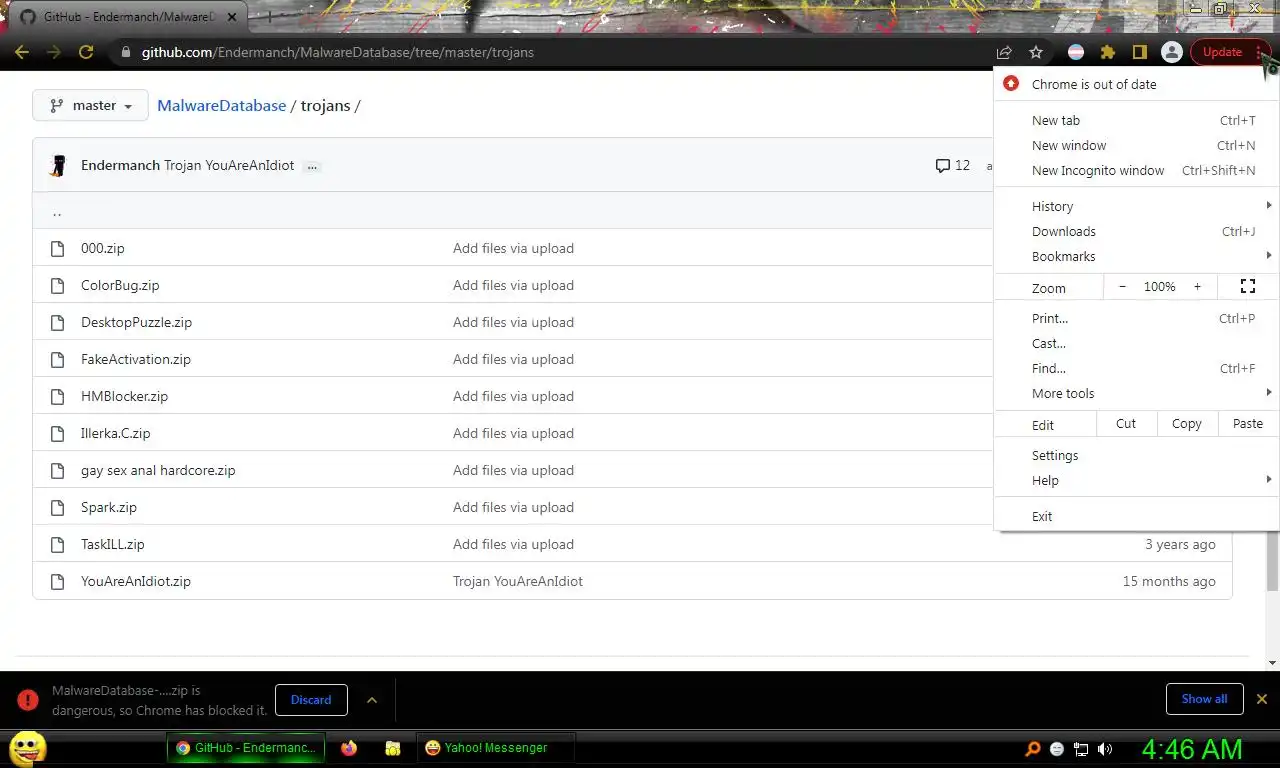This screenshot has width=1280, height=768.
Task: Close the downloads bar
Action: click(x=1262, y=699)
